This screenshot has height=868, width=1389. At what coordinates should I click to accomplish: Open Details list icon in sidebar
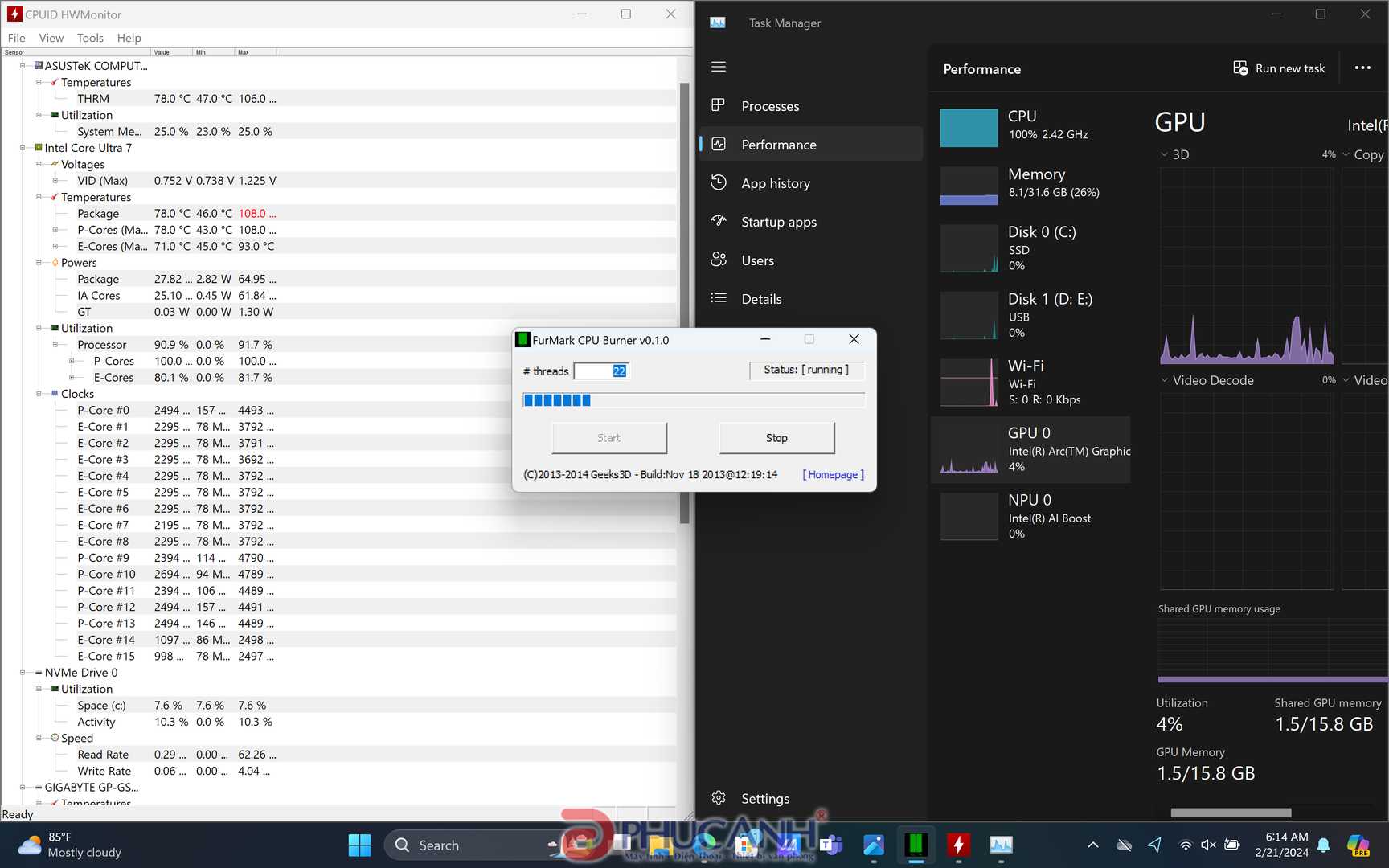(x=719, y=298)
